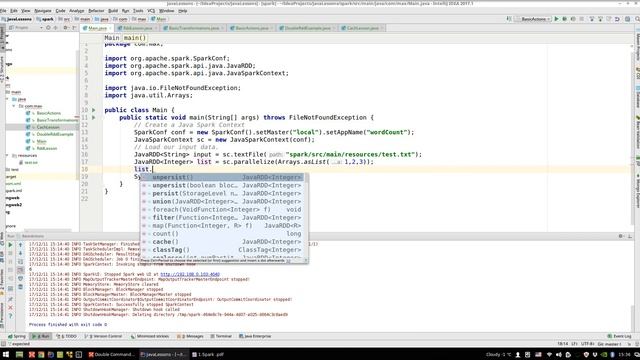Click the trash clear-all icon in Run console
Screen dimensions: 640x360
pyautogui.click(x=20, y=287)
